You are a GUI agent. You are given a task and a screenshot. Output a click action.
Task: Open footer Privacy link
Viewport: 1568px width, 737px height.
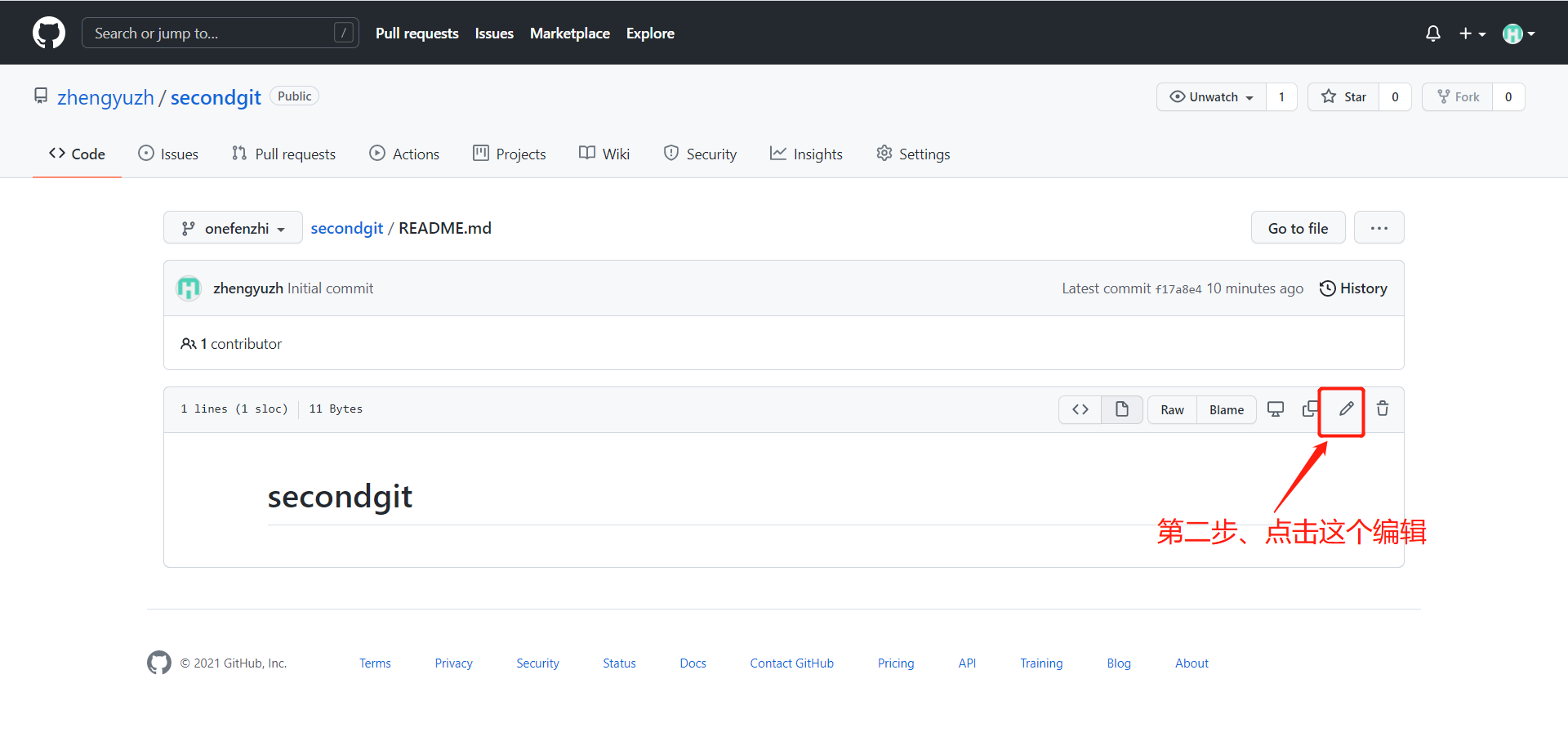[453, 663]
